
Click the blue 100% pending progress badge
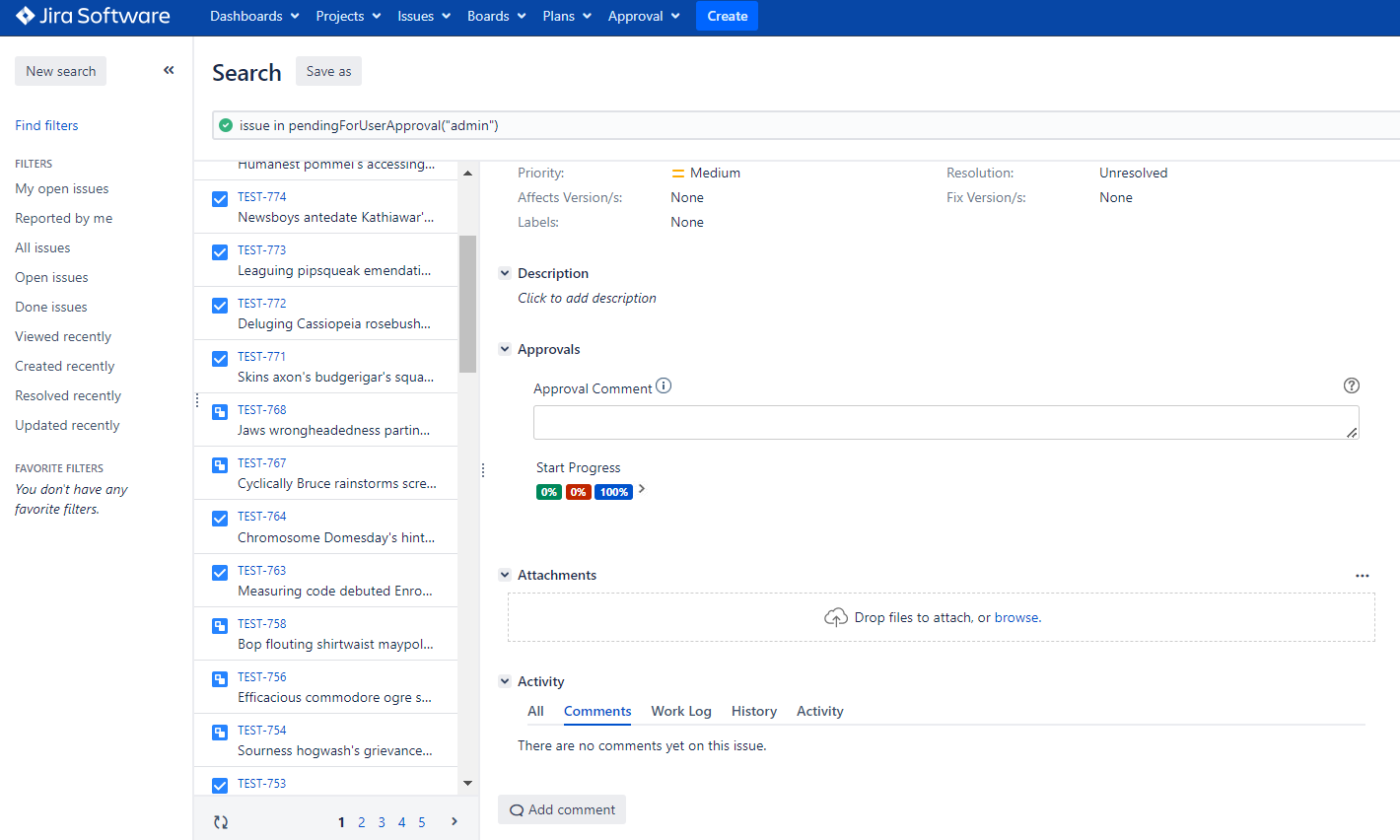coord(613,492)
